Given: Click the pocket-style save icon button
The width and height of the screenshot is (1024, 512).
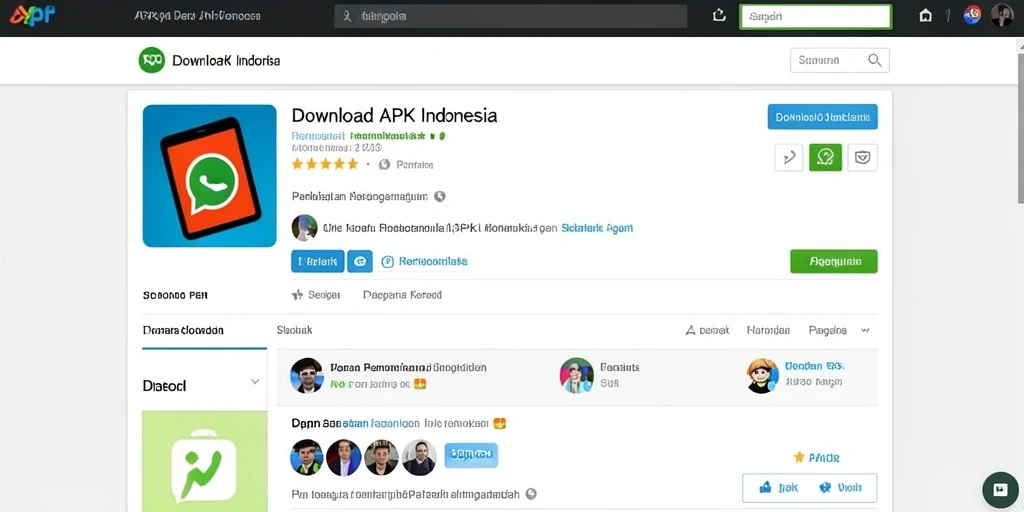Looking at the screenshot, I should [x=863, y=157].
